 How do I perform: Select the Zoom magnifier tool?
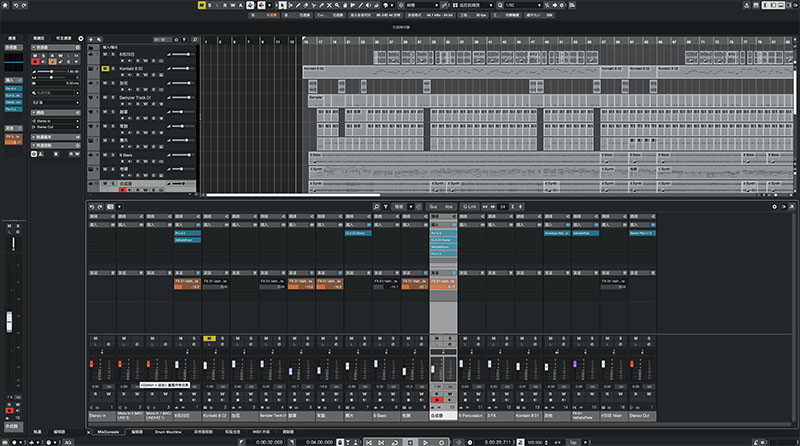pos(337,5)
